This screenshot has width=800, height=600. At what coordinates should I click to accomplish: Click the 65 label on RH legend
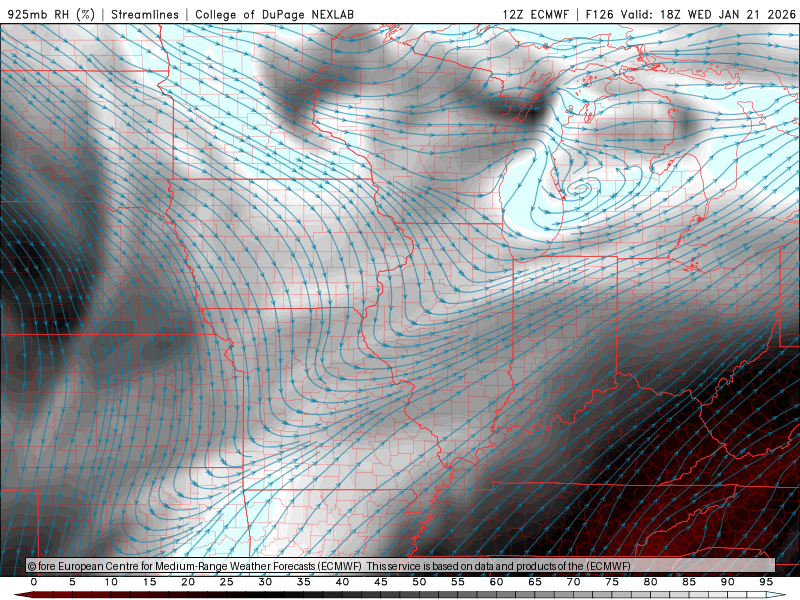535,582
